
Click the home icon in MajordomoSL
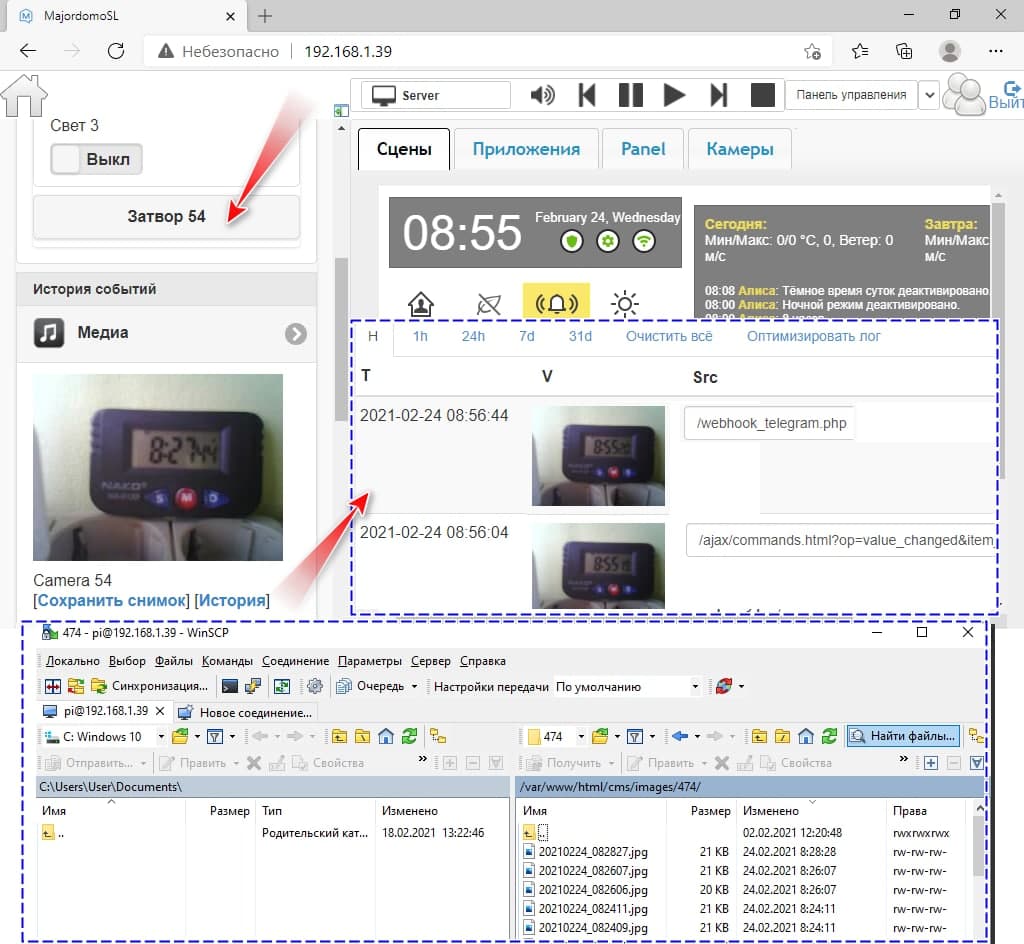[25, 97]
